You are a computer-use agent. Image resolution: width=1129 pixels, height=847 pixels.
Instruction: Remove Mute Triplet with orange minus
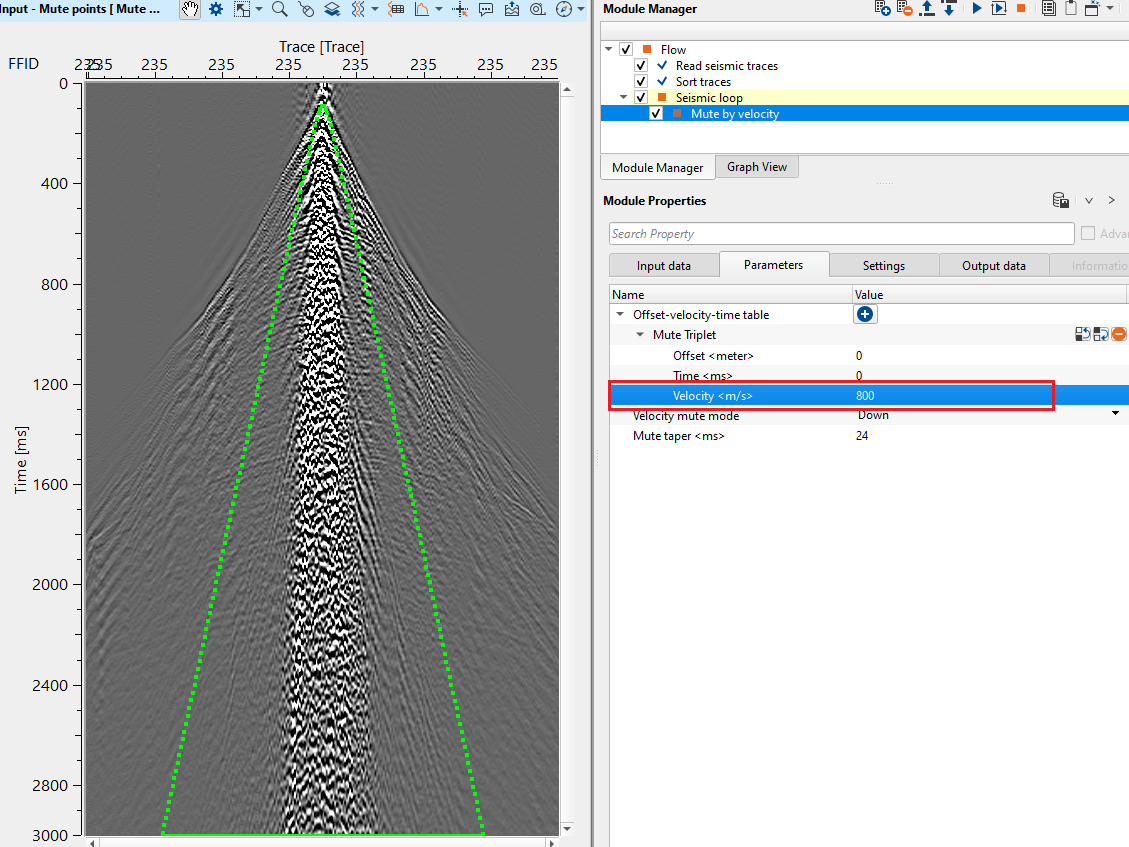tap(1119, 335)
